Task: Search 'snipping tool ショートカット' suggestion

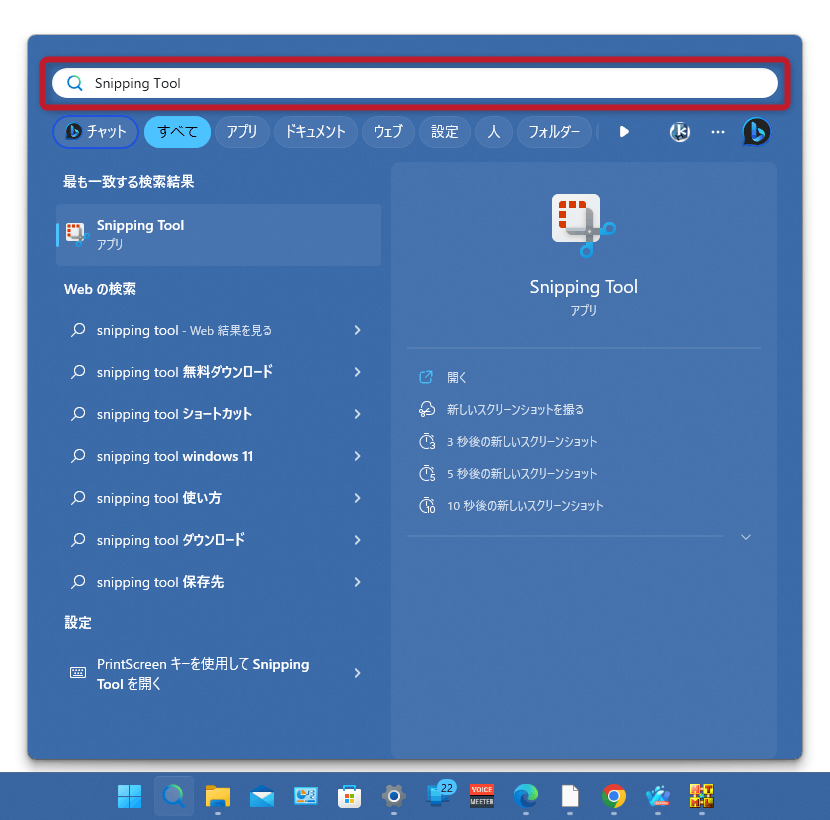Action: tap(174, 414)
